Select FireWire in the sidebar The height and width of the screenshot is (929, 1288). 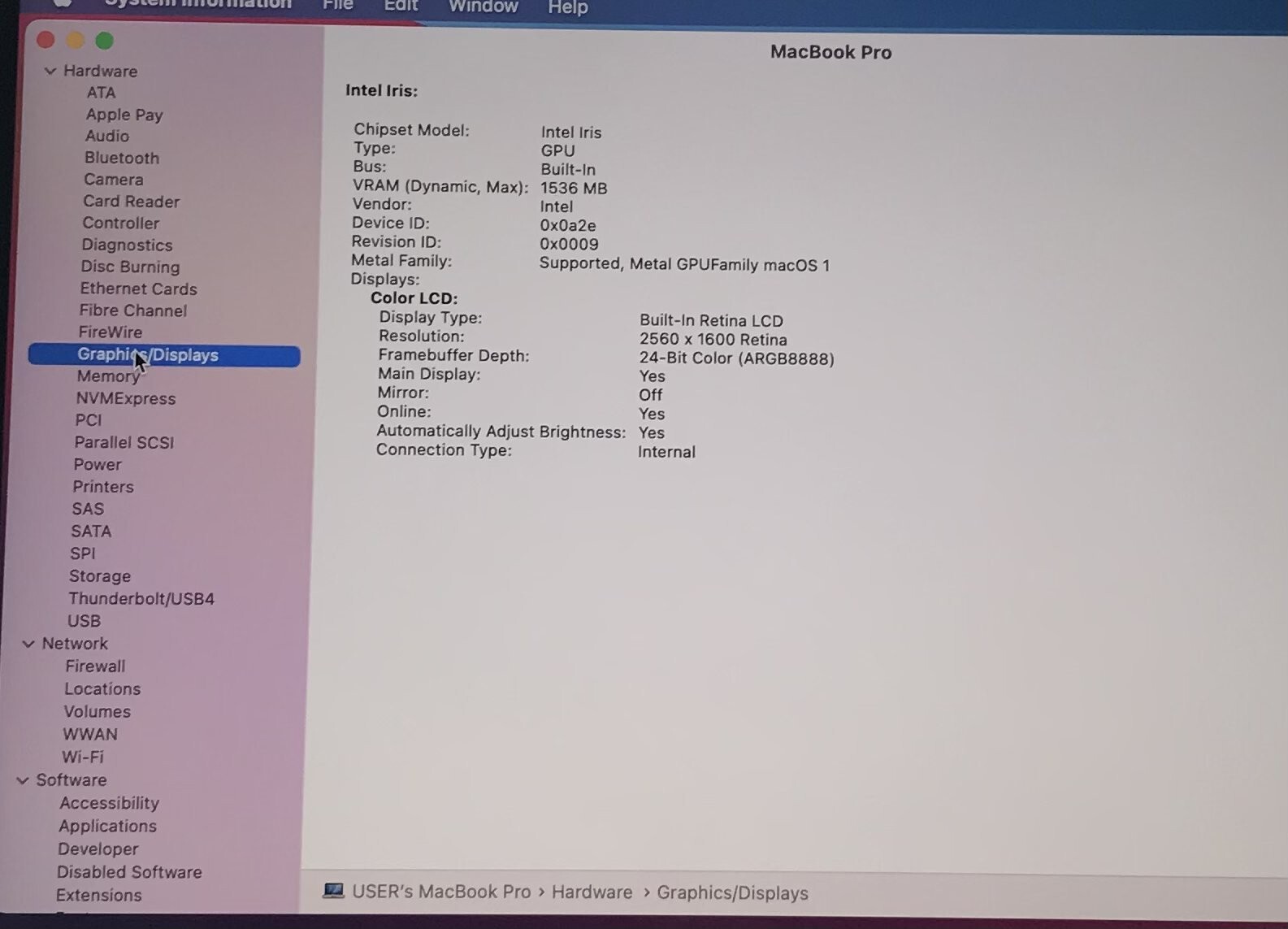click(110, 332)
